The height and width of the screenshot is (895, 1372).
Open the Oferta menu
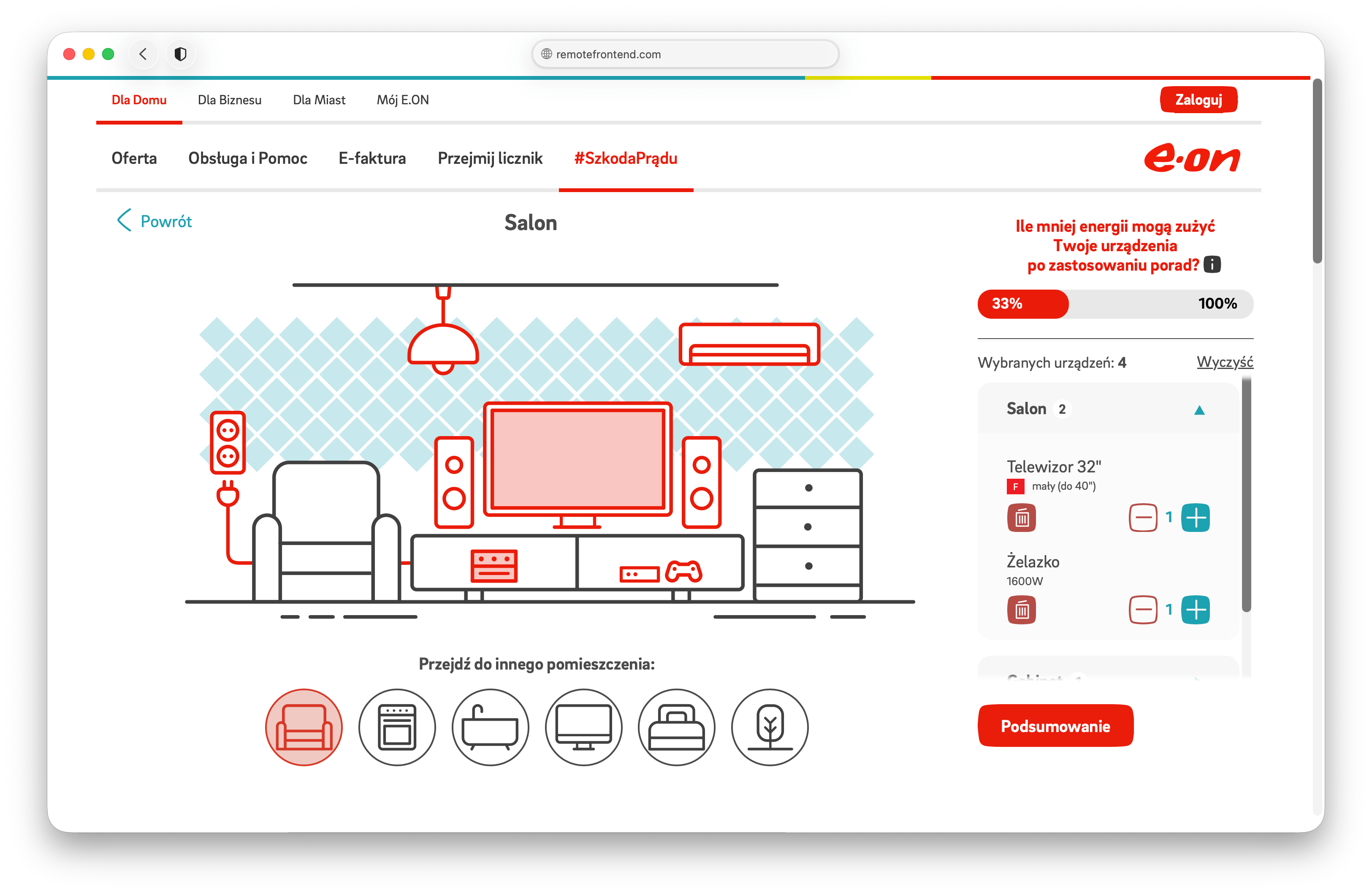tap(134, 158)
